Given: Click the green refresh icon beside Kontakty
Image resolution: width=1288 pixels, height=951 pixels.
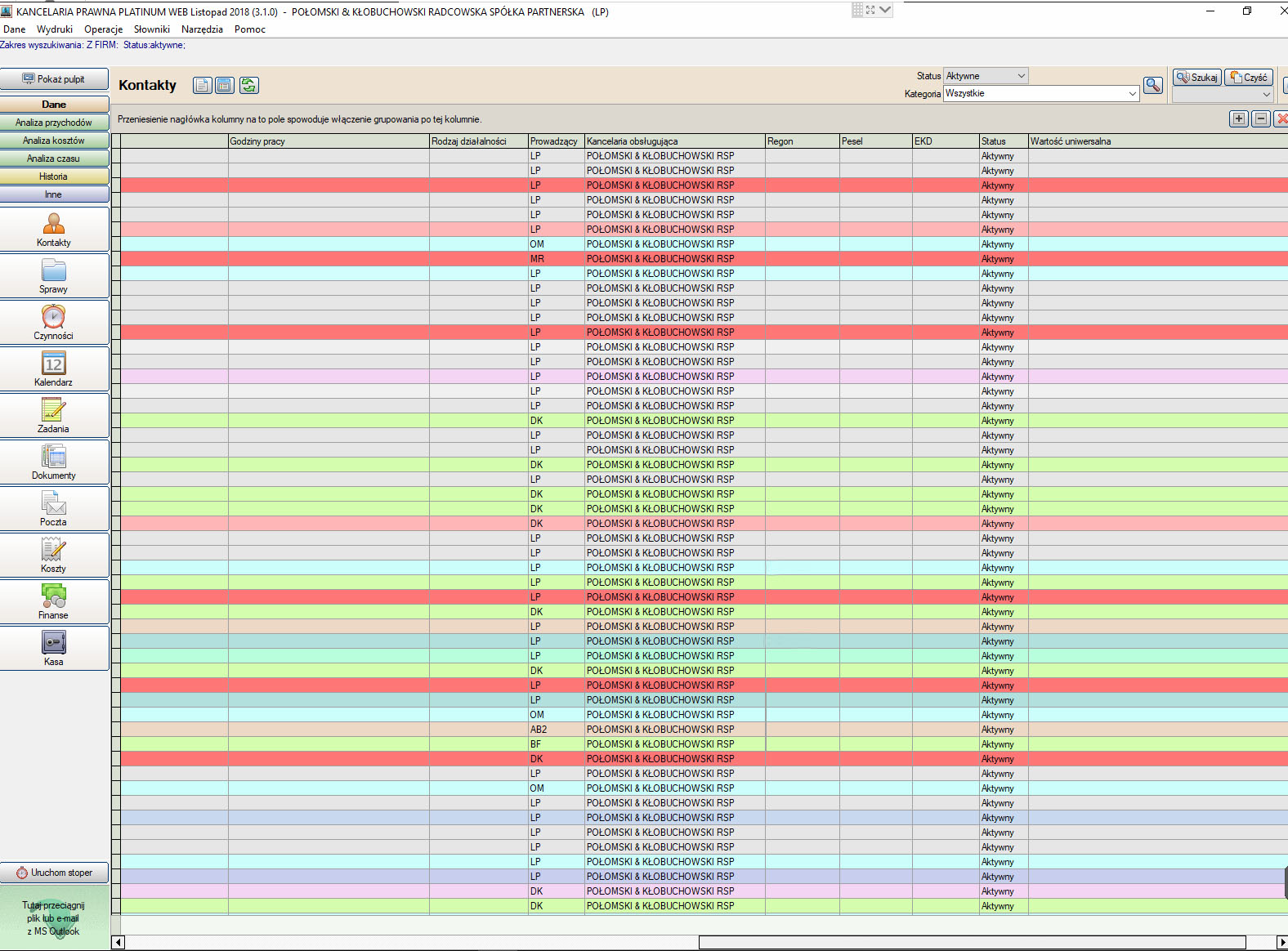Looking at the screenshot, I should click(x=248, y=85).
